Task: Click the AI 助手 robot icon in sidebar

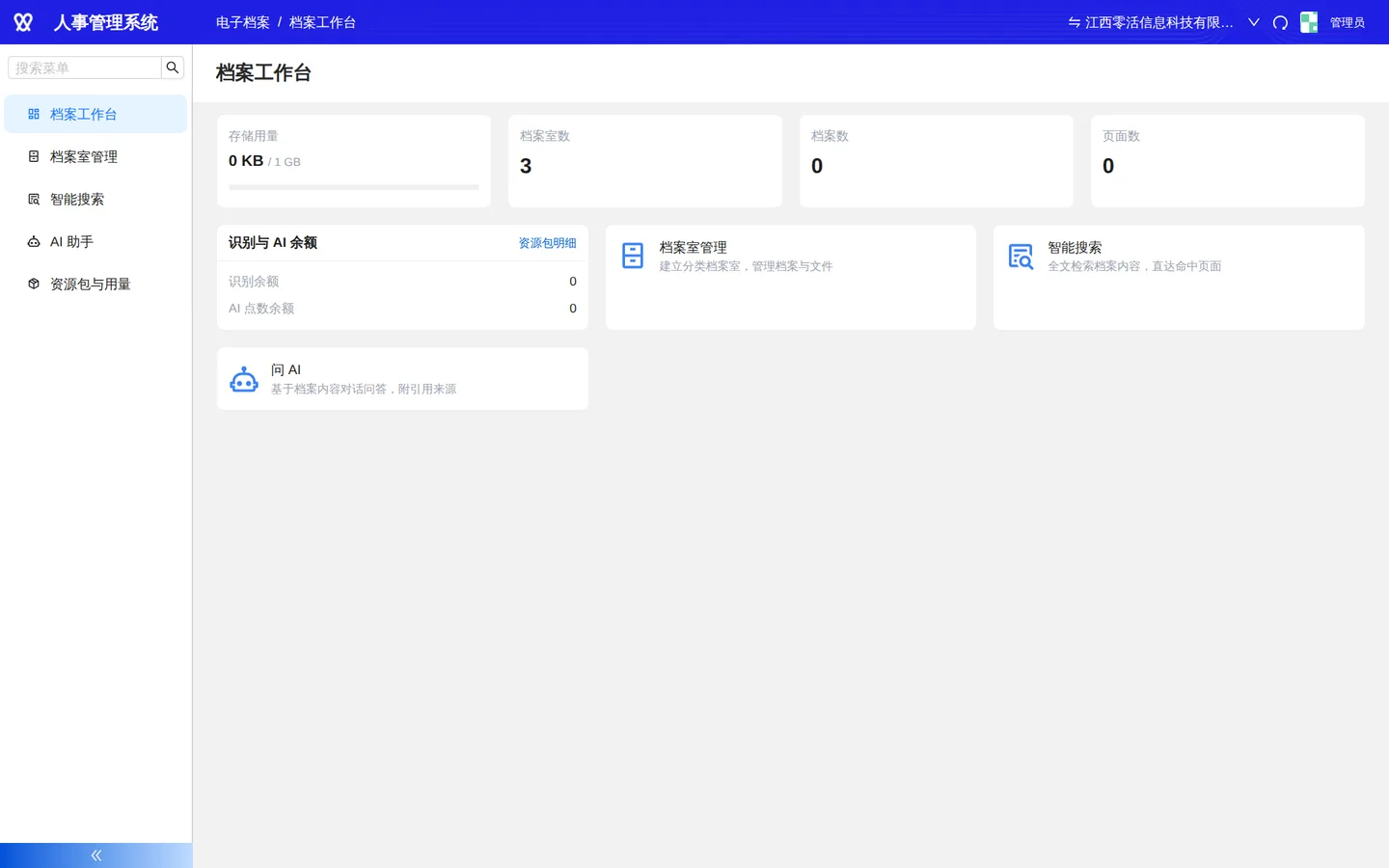Action: pyautogui.click(x=34, y=241)
